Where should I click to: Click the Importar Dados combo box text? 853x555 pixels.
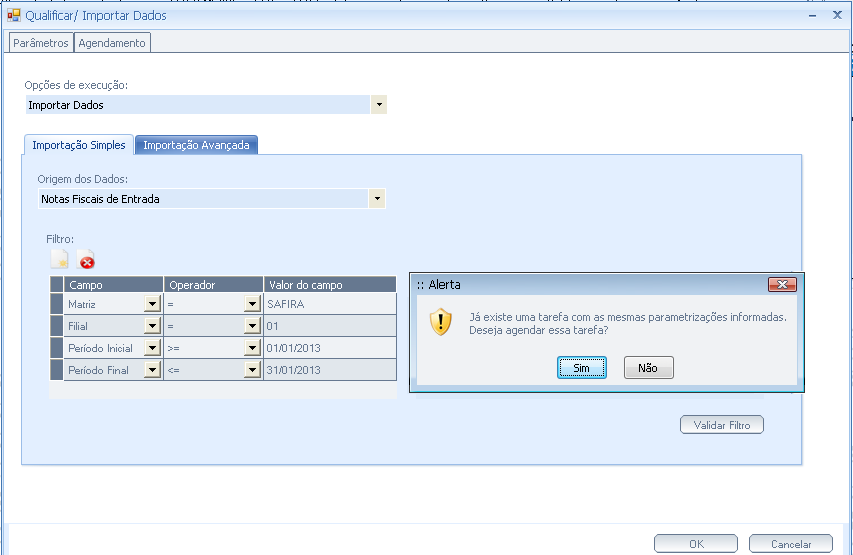66,105
